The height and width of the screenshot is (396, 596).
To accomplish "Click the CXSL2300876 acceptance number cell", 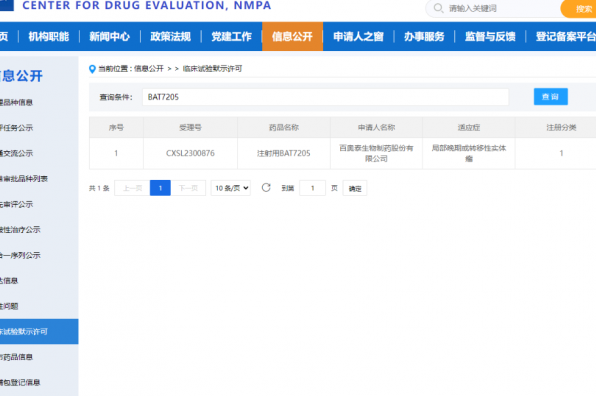I will tap(190, 153).
